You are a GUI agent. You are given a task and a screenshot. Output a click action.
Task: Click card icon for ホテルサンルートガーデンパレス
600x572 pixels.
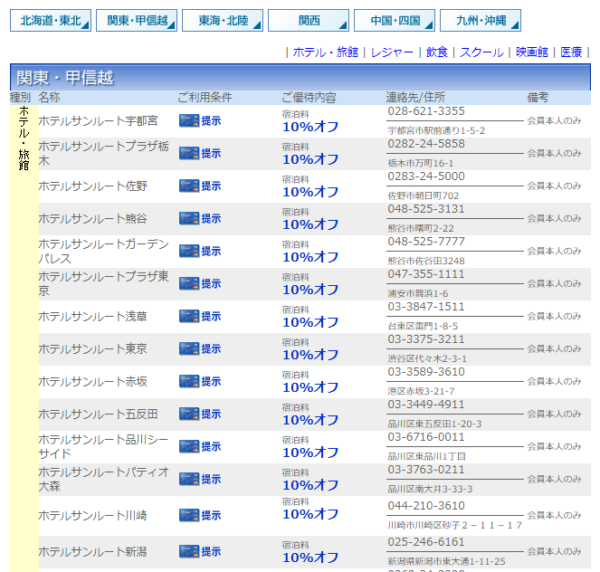(189, 251)
